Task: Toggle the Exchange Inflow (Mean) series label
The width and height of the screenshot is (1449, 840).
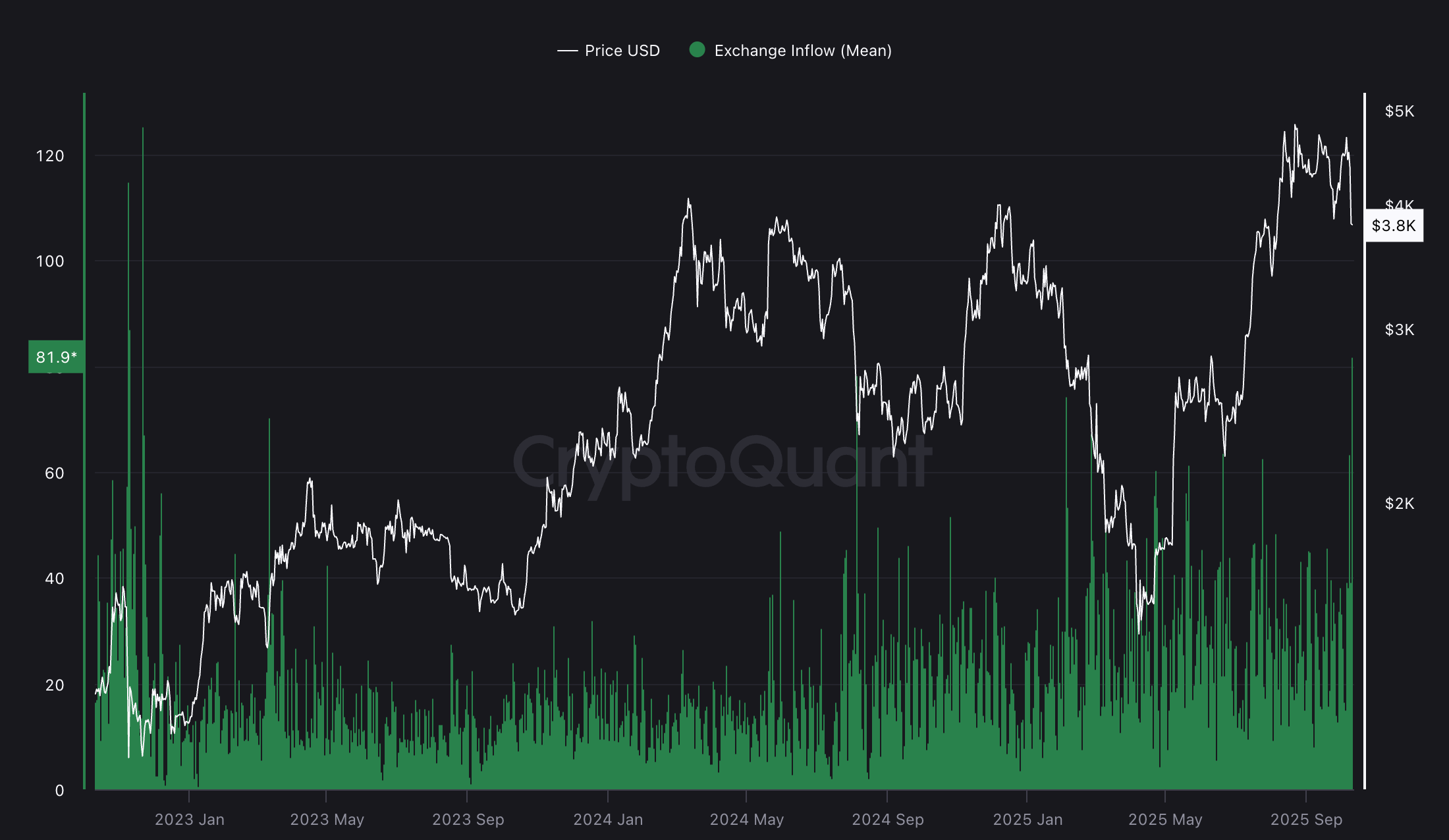Action: tap(802, 51)
